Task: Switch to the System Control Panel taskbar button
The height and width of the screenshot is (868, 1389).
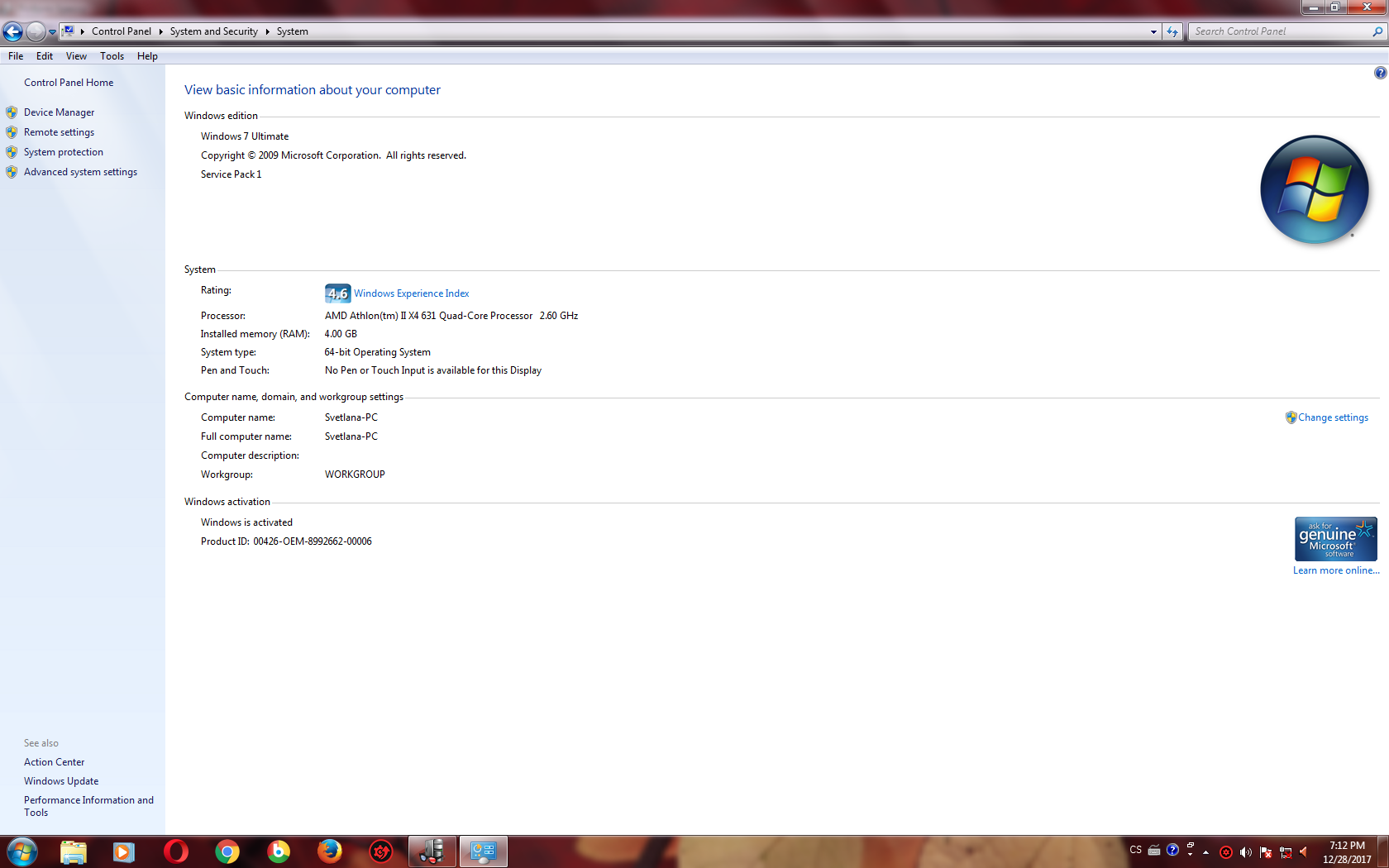Action: click(x=483, y=851)
